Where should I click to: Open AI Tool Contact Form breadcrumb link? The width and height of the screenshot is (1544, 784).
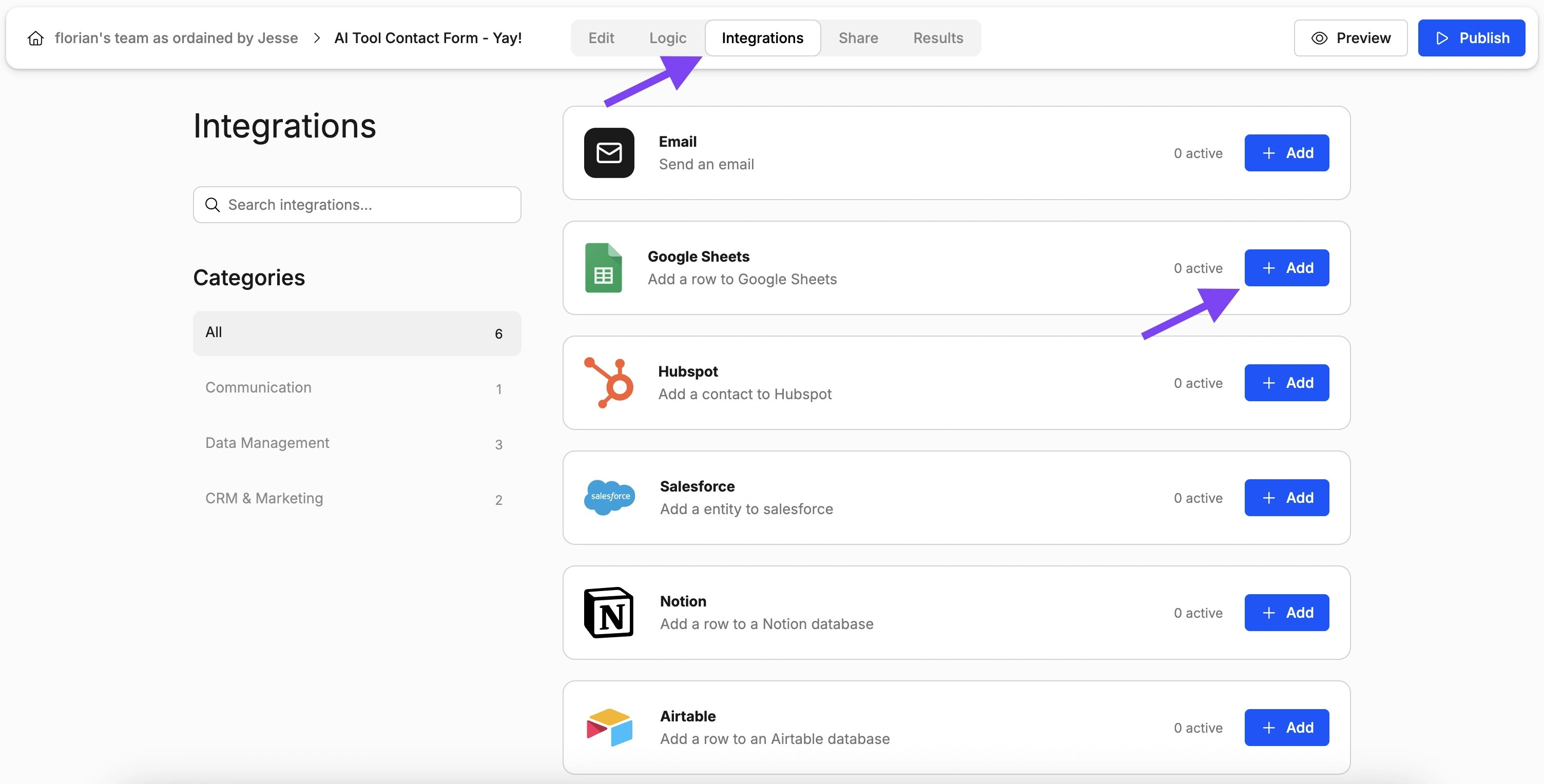pyautogui.click(x=428, y=38)
